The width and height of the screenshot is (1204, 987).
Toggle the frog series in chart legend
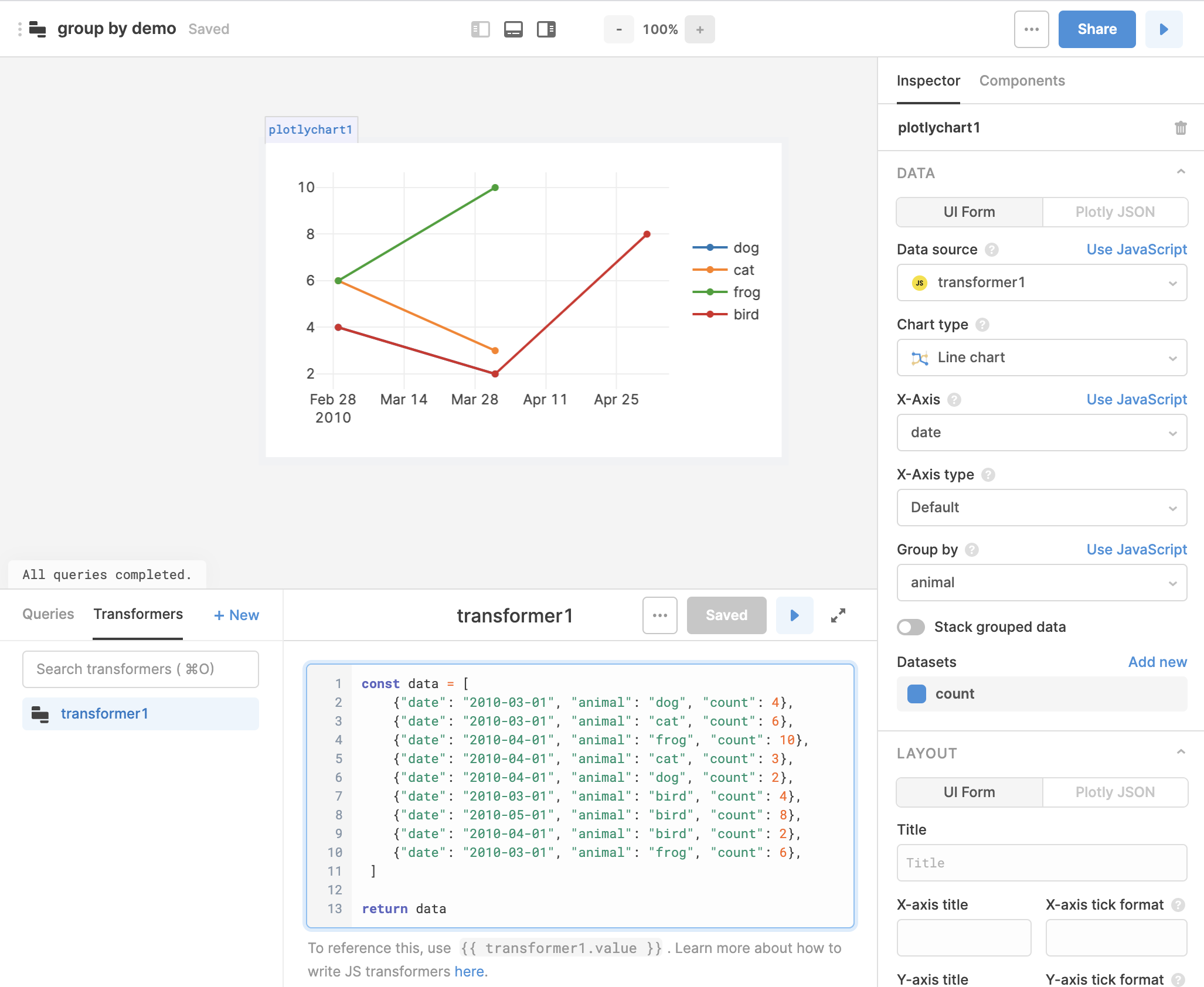pyautogui.click(x=727, y=292)
